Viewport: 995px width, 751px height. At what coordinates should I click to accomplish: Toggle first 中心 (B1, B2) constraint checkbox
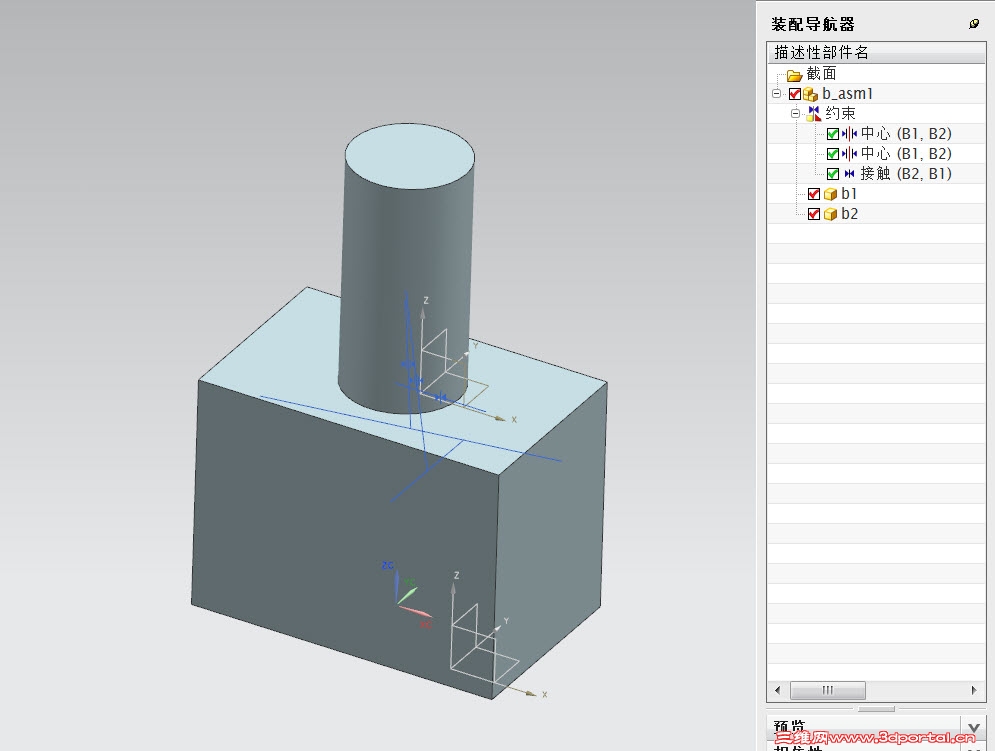[x=833, y=134]
